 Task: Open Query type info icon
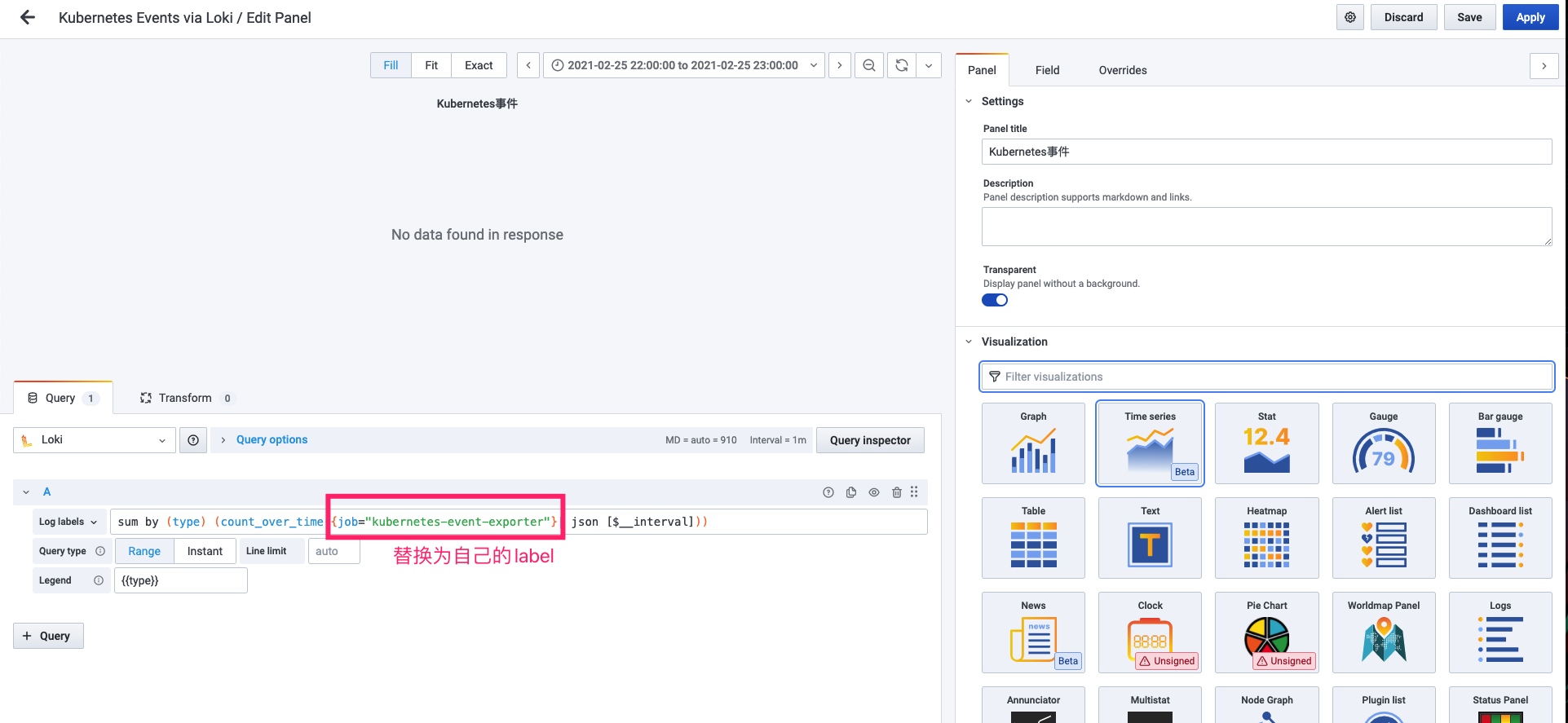pos(100,551)
